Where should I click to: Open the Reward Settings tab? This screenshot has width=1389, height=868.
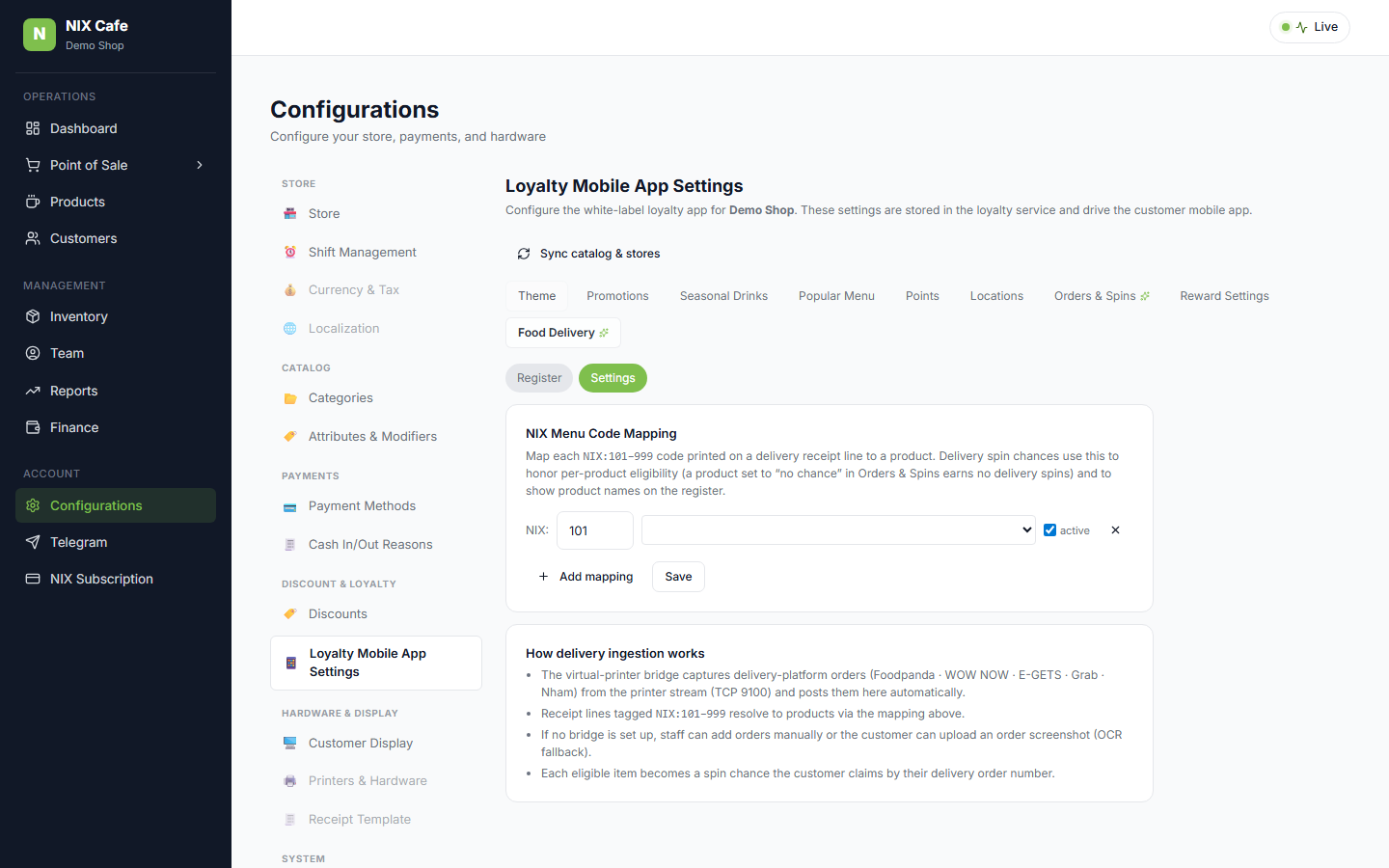click(x=1224, y=296)
